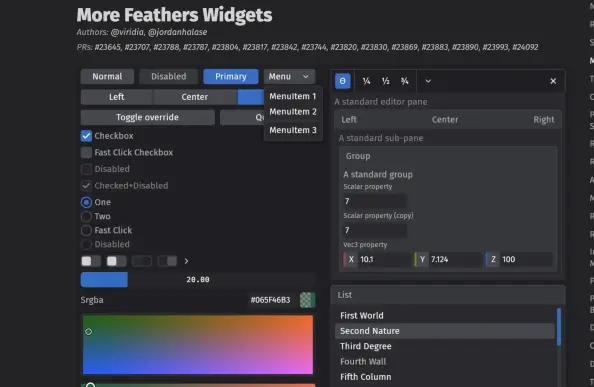Image resolution: width=594 pixels, height=387 pixels.
Task: Select Fifth Column in the list
Action: [445, 377]
